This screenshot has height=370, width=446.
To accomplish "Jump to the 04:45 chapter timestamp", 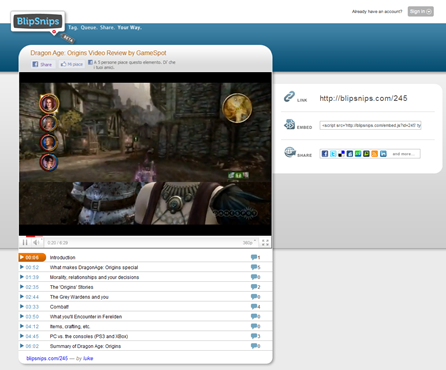I will tap(32, 336).
